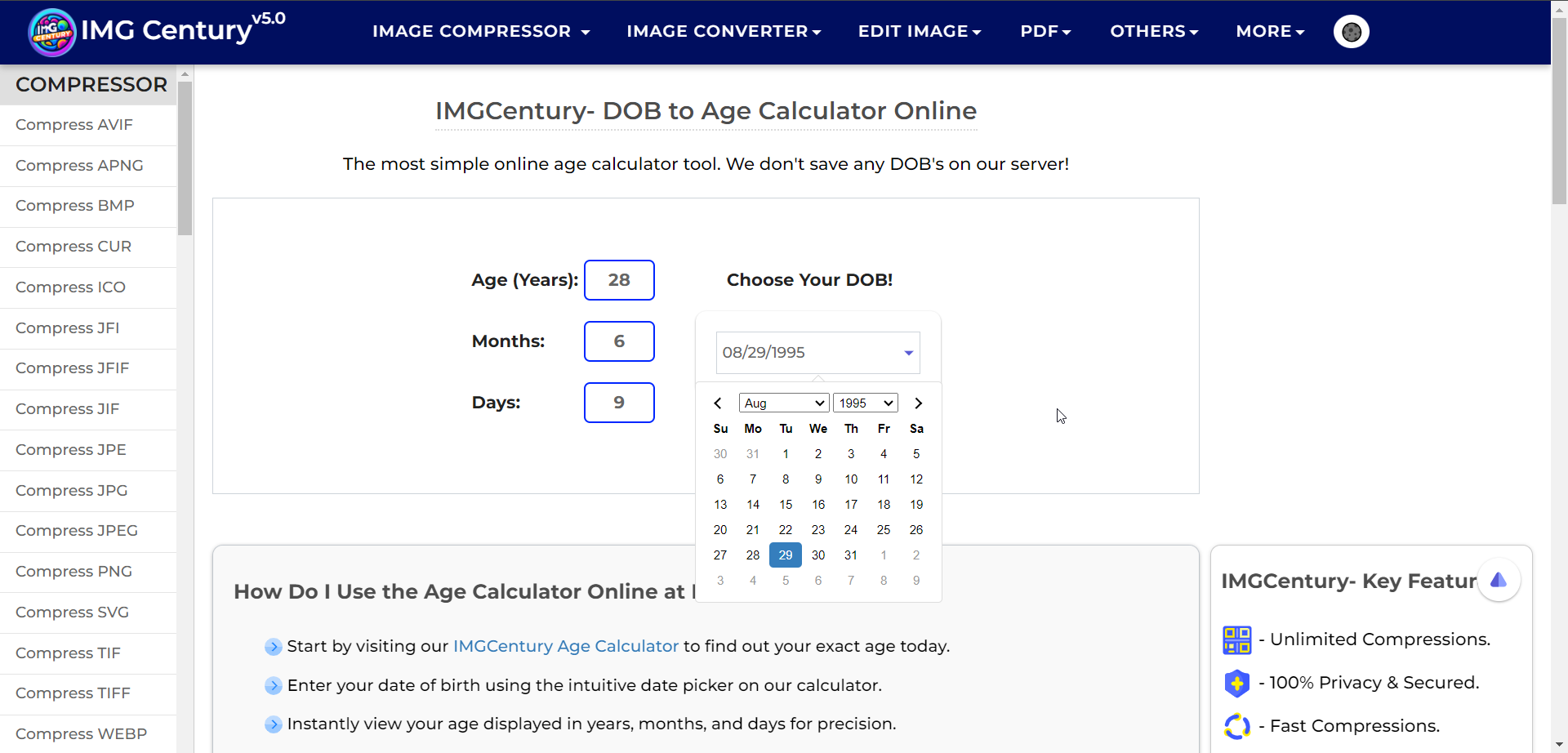This screenshot has width=1568, height=753.
Task: Select date 15 in the calendar
Action: (785, 505)
